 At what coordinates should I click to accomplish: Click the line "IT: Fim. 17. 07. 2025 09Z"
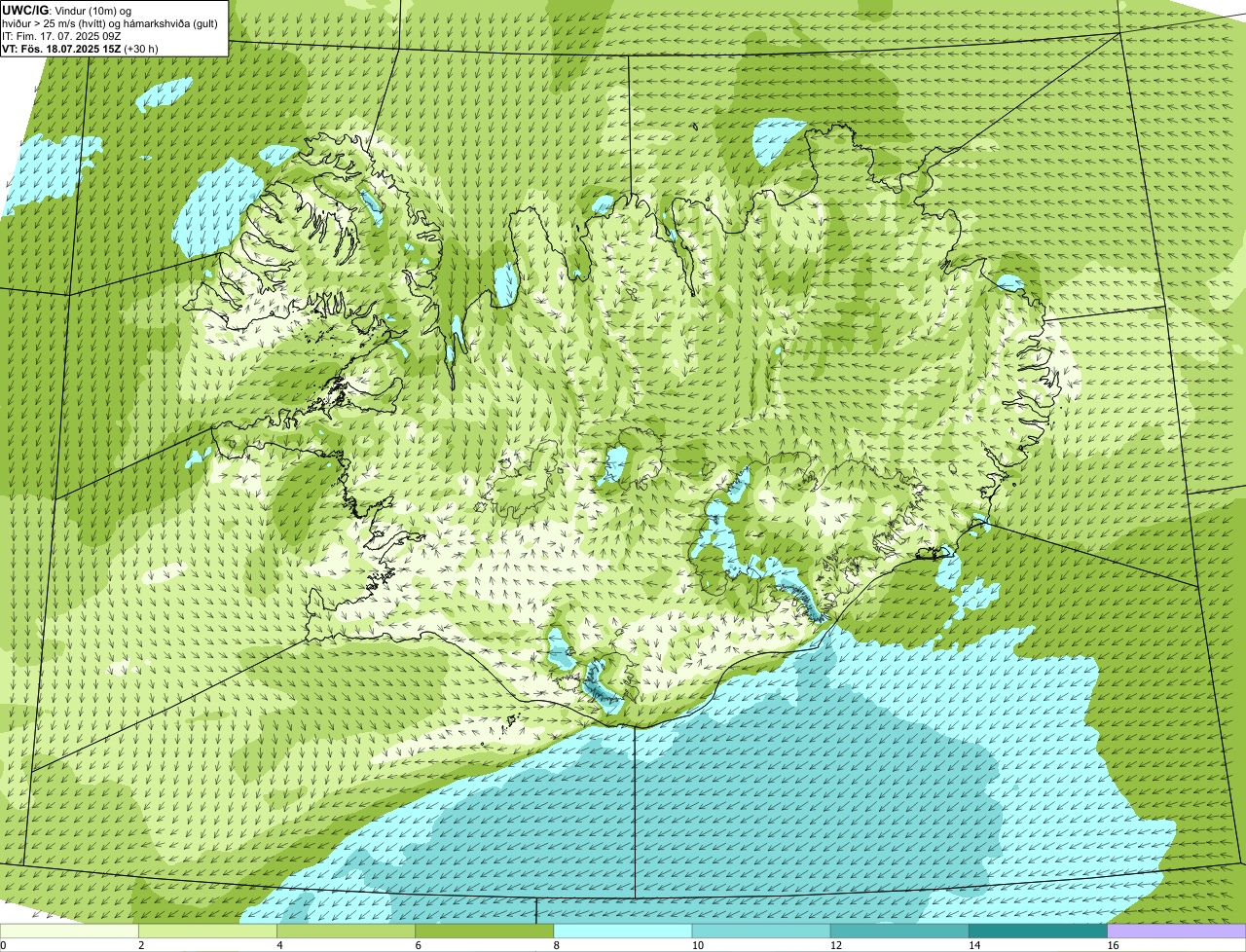(x=61, y=35)
